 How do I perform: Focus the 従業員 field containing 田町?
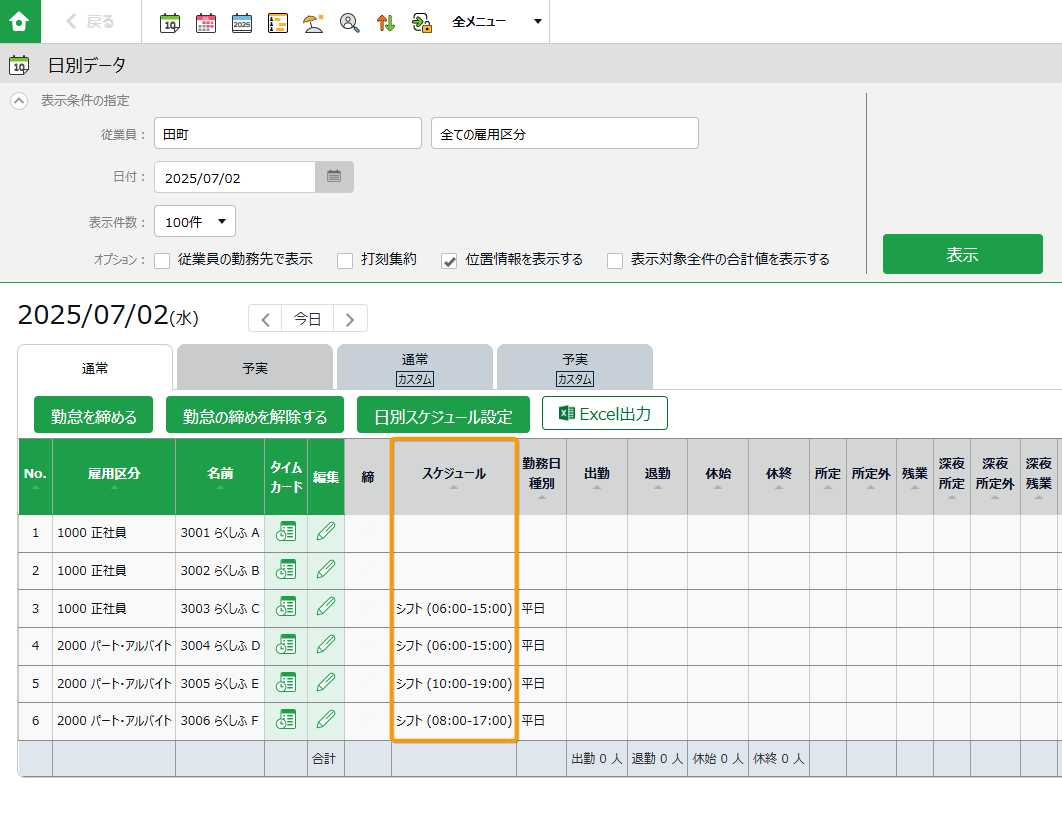(x=288, y=133)
